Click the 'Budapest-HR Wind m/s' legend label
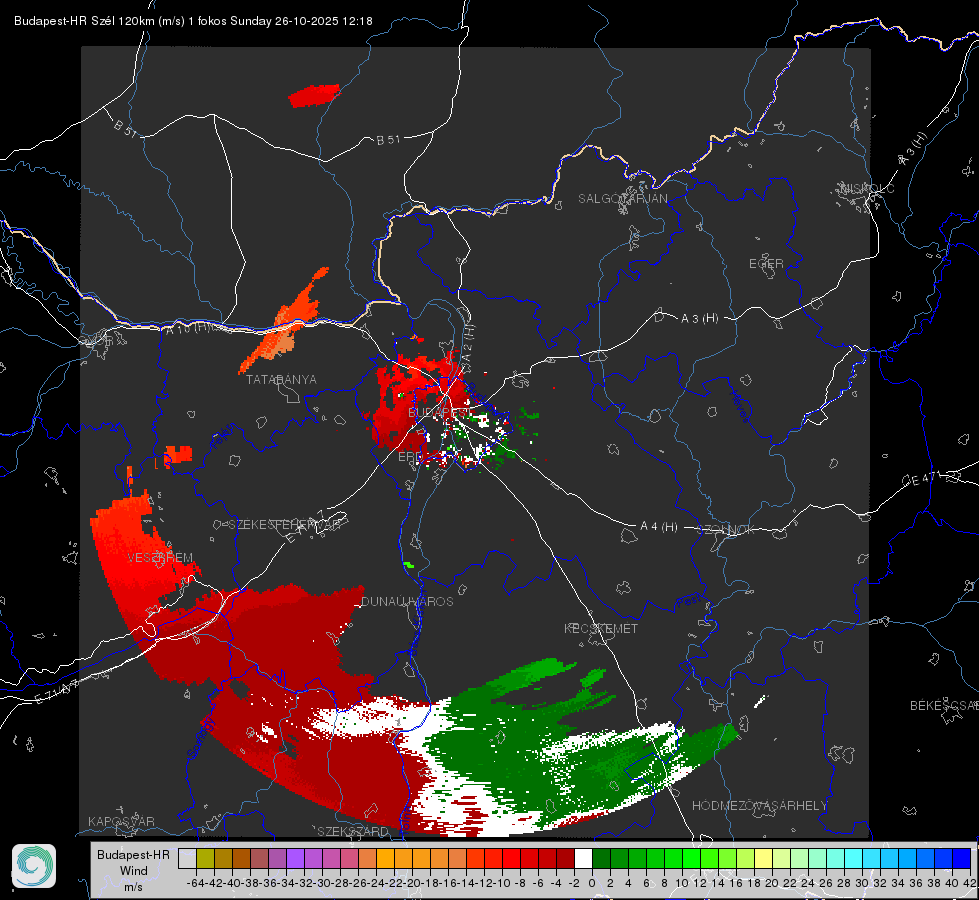This screenshot has width=979, height=900. [133, 871]
